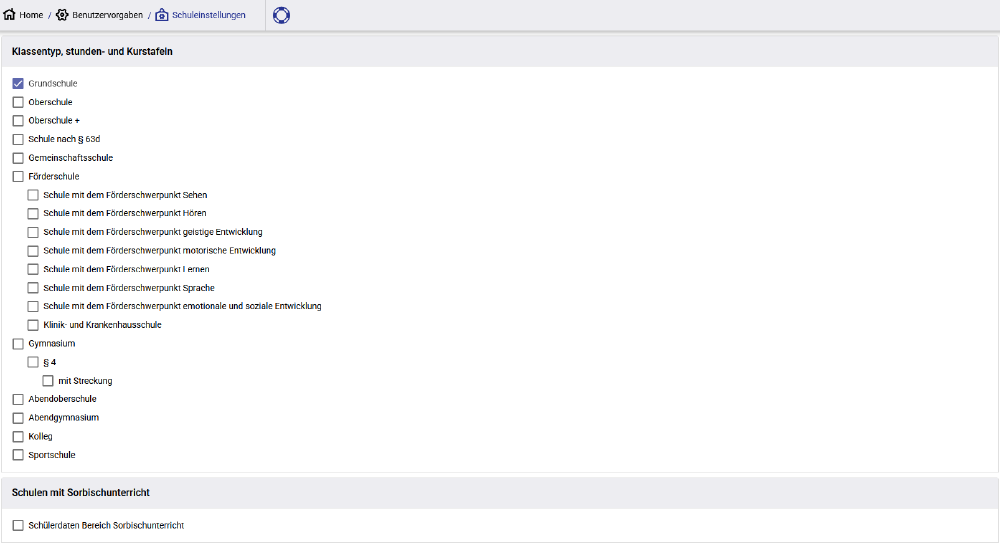Select the Abendgymnasium checkbox
Image resolution: width=1000 pixels, height=544 pixels.
pos(18,418)
